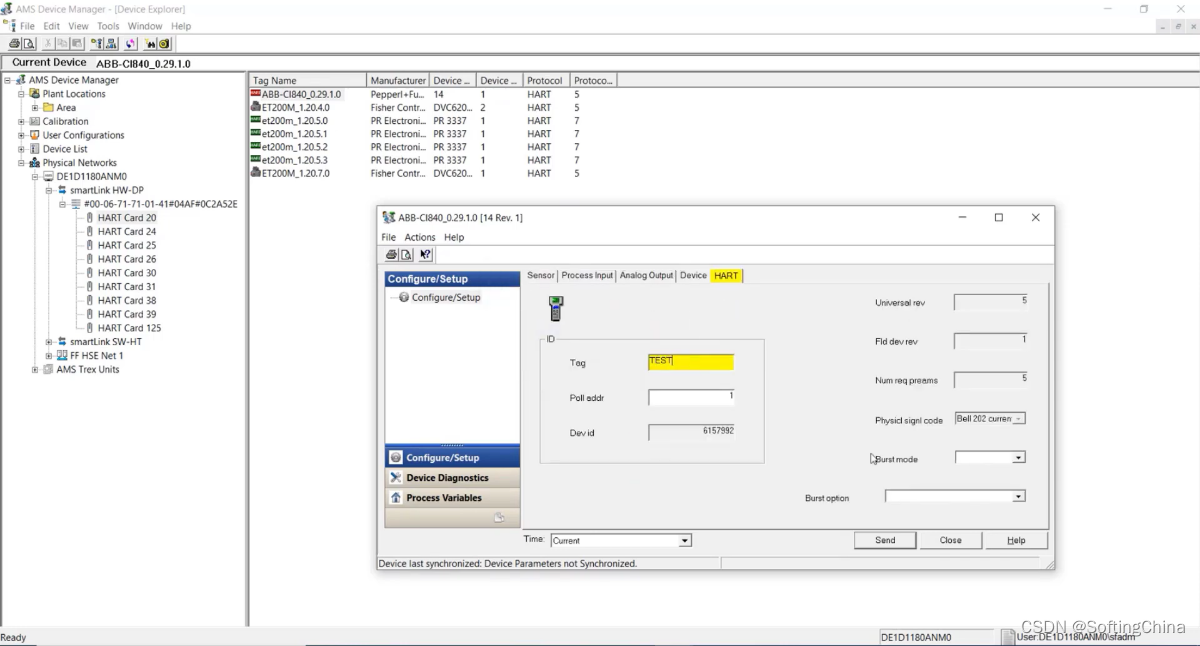Click the Configure/Setup navigation bar button
Screen dimensions: 1200x646
452,458
